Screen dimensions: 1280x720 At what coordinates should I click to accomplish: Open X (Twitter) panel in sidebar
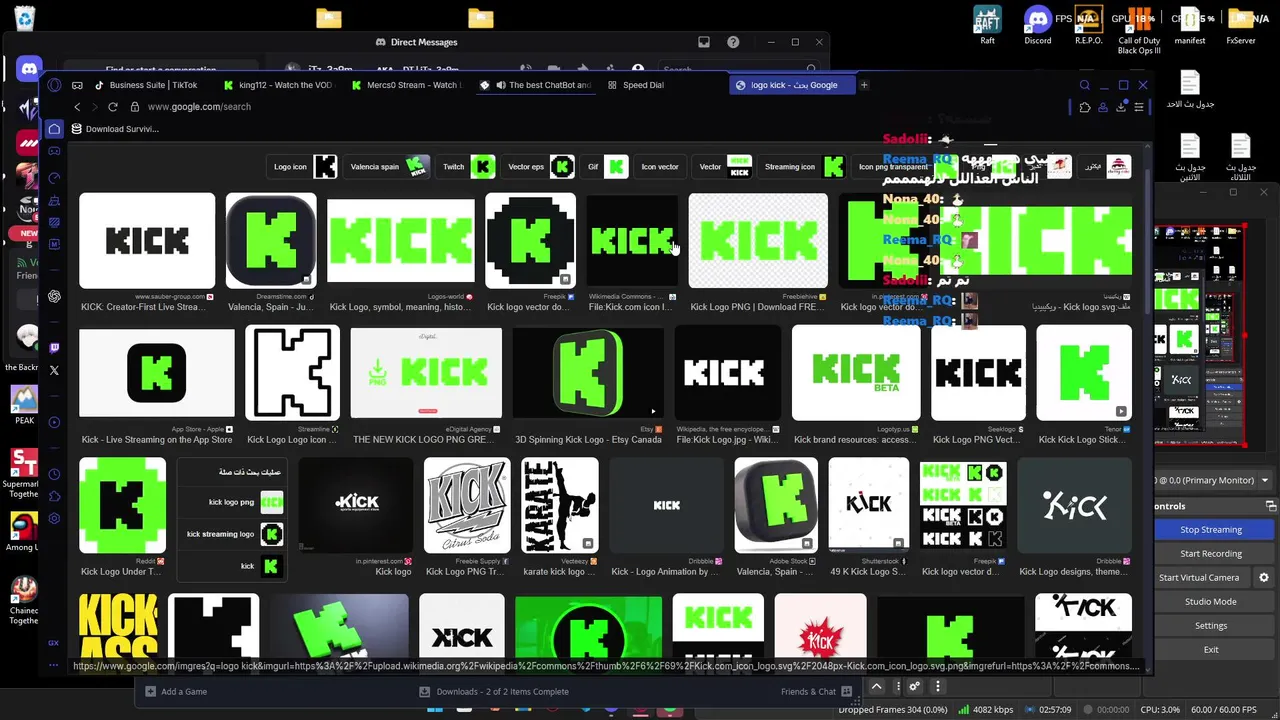(54, 370)
